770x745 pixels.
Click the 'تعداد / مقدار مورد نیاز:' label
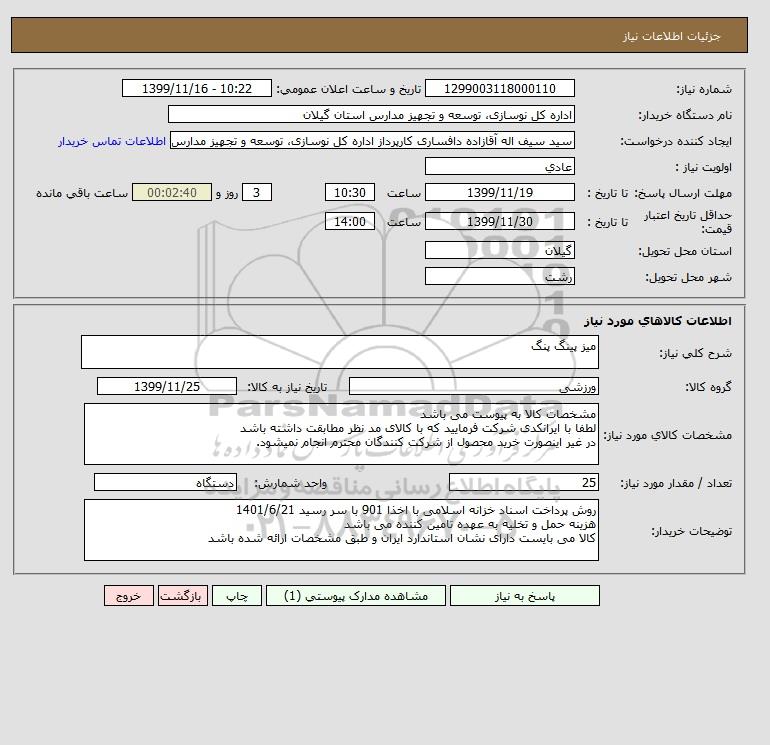pyautogui.click(x=676, y=483)
